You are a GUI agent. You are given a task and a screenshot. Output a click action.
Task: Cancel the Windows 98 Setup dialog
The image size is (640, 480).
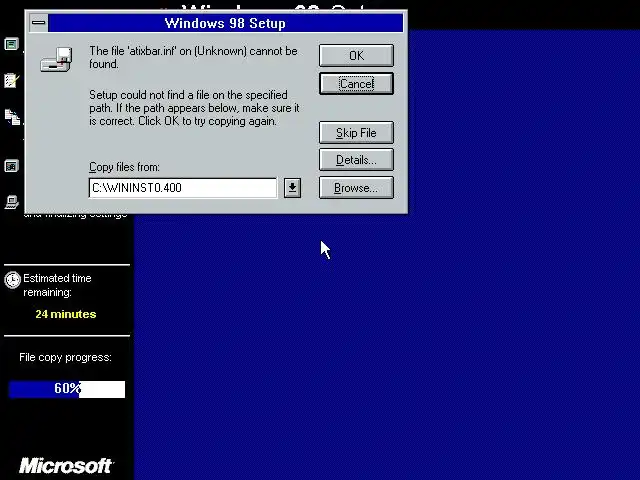[356, 84]
